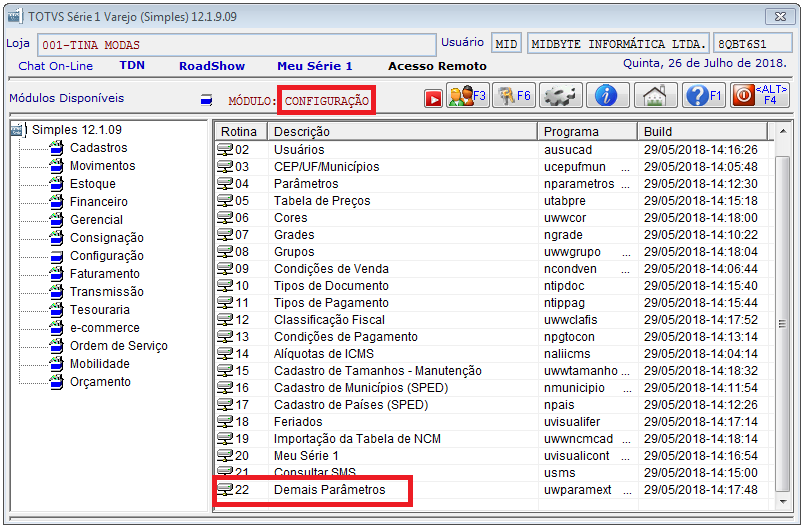Open the users F3 toolbar button
This screenshot has height=525, width=801.
pos(467,96)
